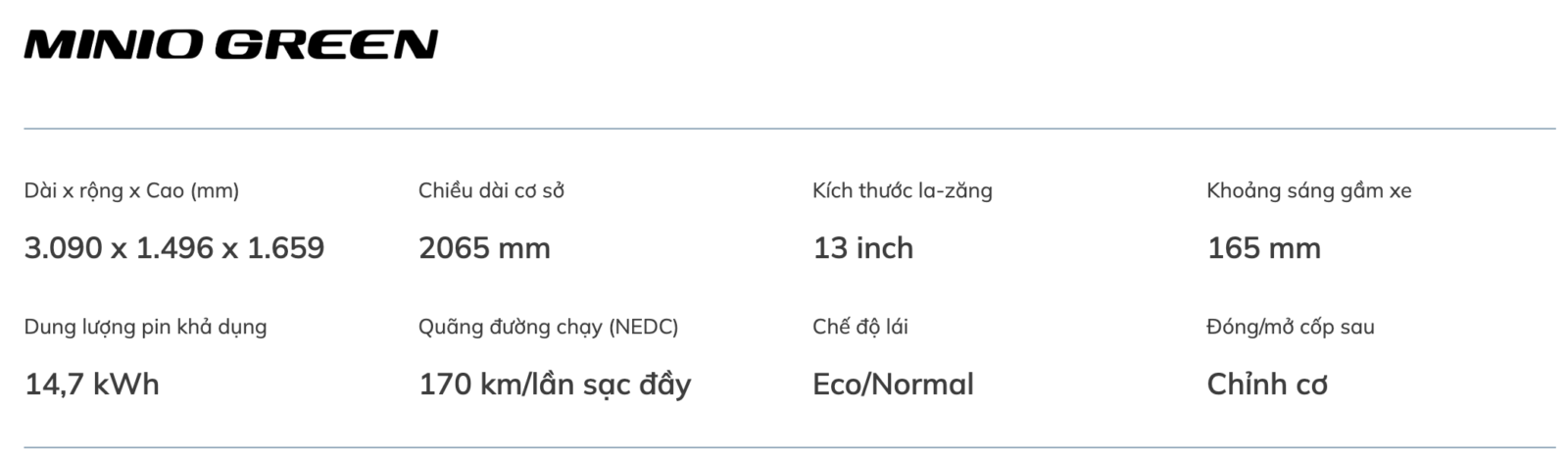Select the Kích thước la-zăng label

point(902,190)
